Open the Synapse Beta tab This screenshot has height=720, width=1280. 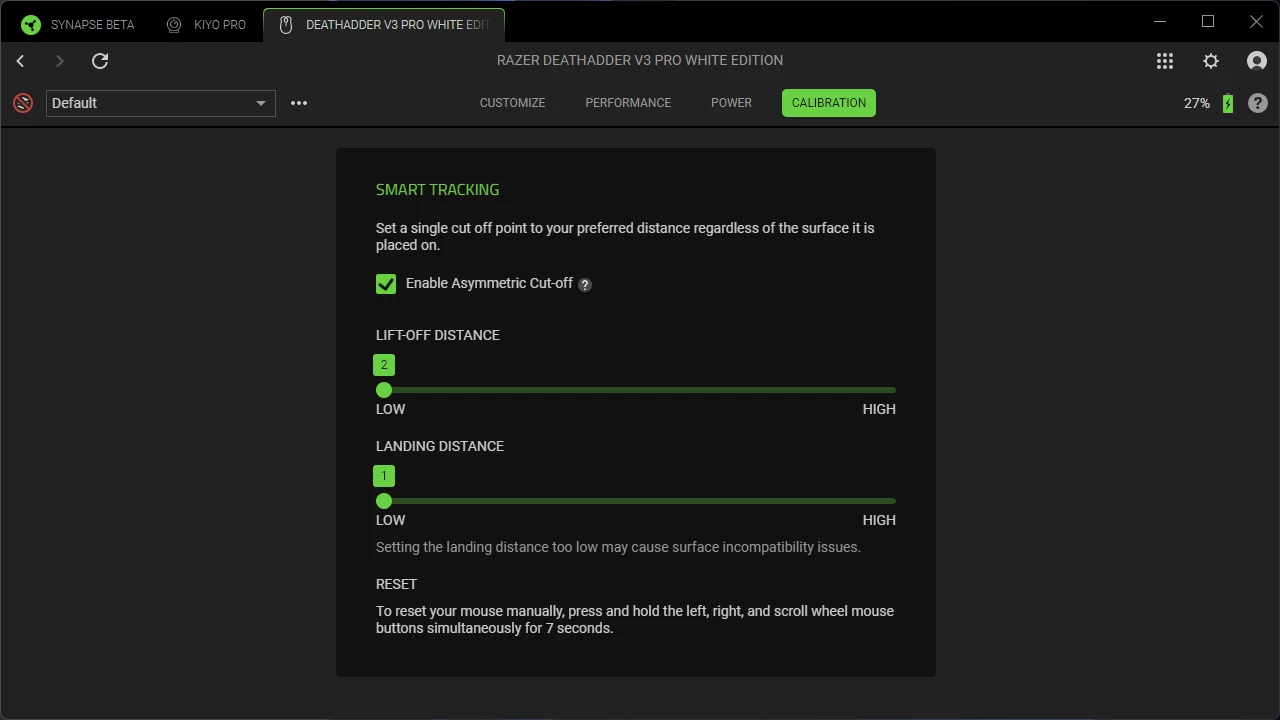pyautogui.click(x=78, y=24)
